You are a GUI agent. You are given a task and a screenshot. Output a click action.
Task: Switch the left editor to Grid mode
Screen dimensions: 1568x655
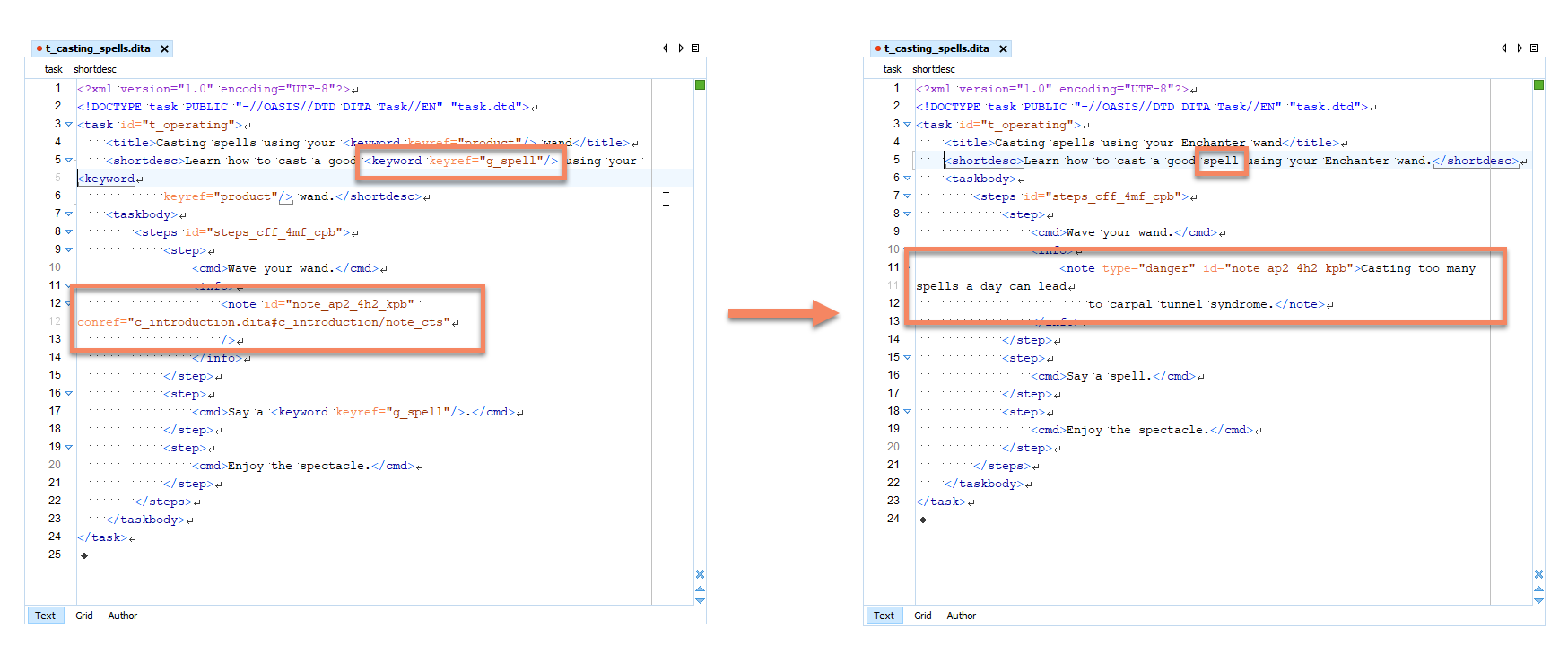84,616
